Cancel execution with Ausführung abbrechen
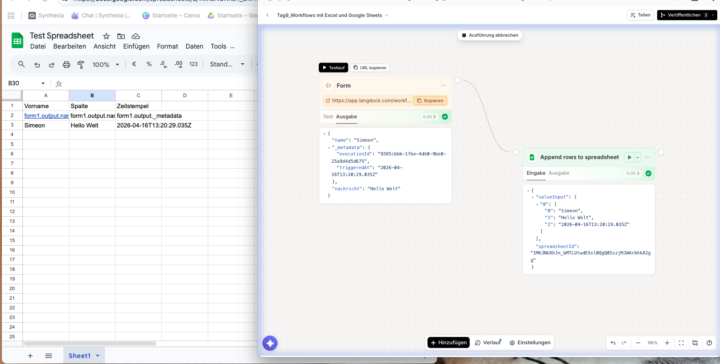 490,35
